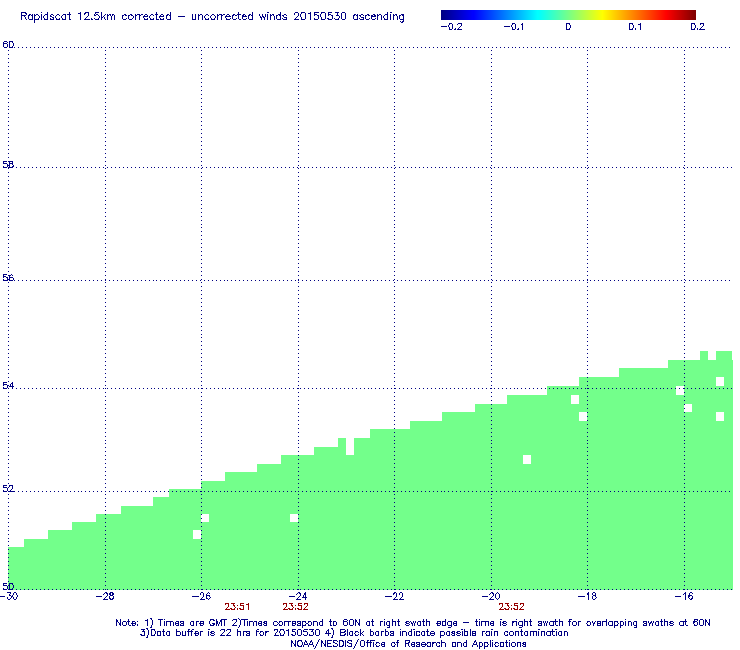
Task: Click the note line starting 'Note: 1) Times are GMT'
Action: pyautogui.click(x=412, y=623)
